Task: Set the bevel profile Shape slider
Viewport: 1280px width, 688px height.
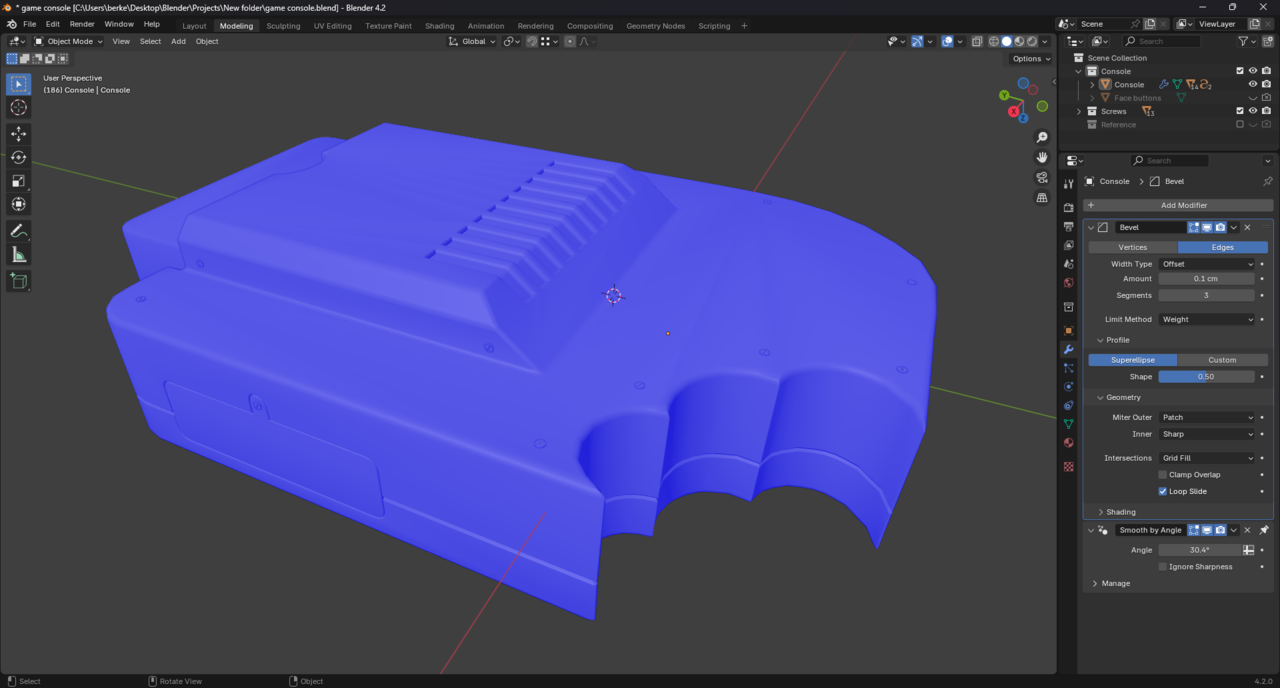Action: [1207, 376]
